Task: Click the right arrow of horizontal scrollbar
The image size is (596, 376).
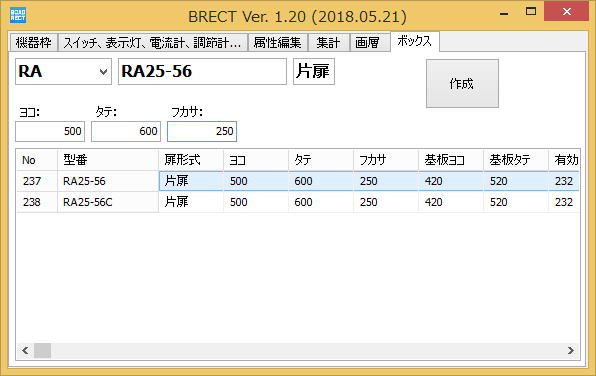Action: (571, 351)
